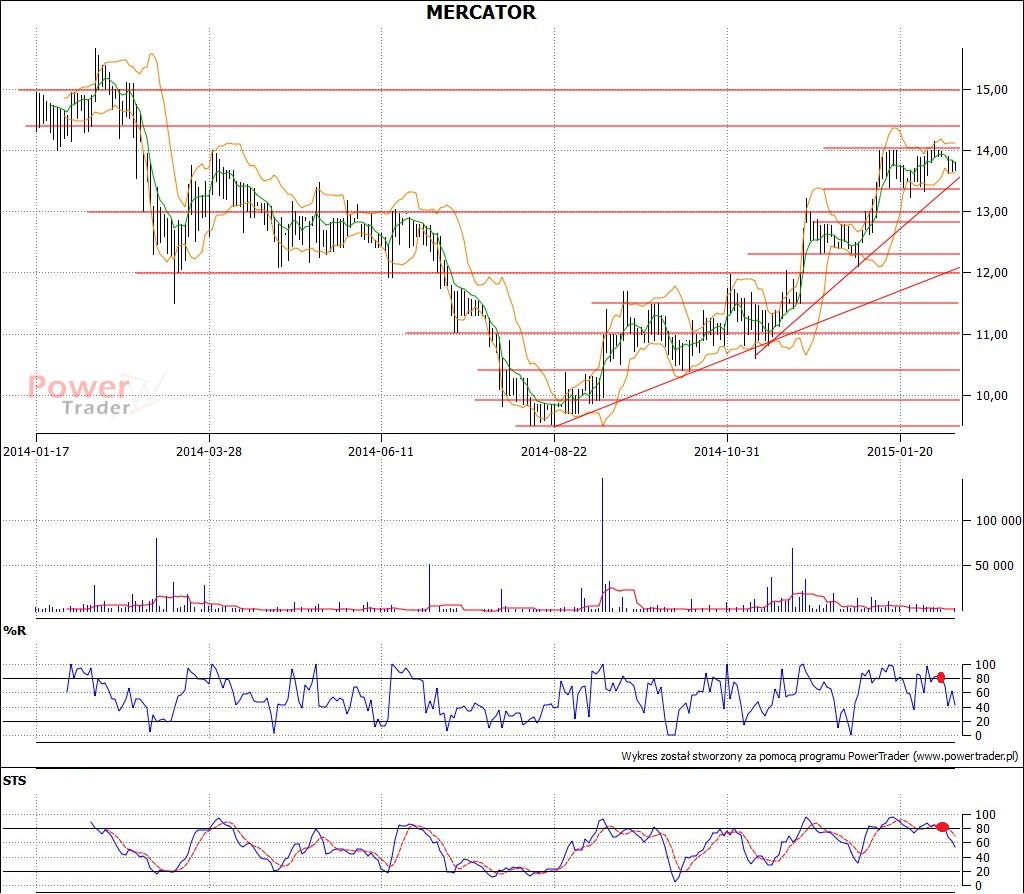
Task: Select the 2014-10-31 date label
Action: [727, 451]
